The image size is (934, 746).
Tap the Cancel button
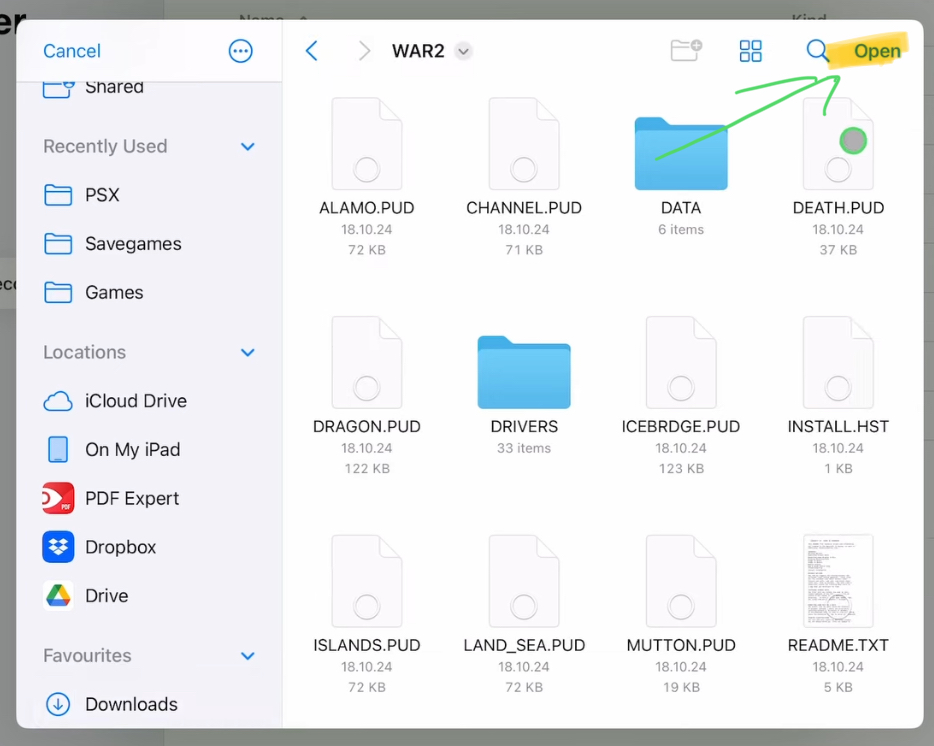click(71, 51)
